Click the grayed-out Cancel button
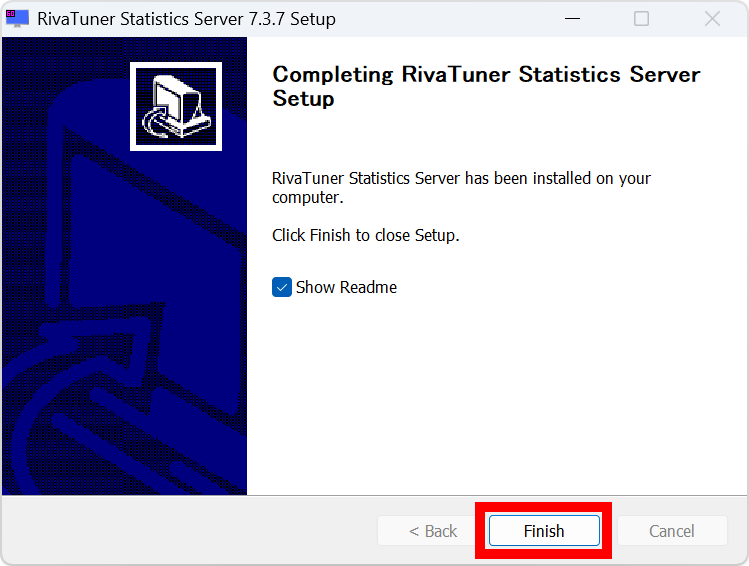The width and height of the screenshot is (749, 566). coord(671,531)
